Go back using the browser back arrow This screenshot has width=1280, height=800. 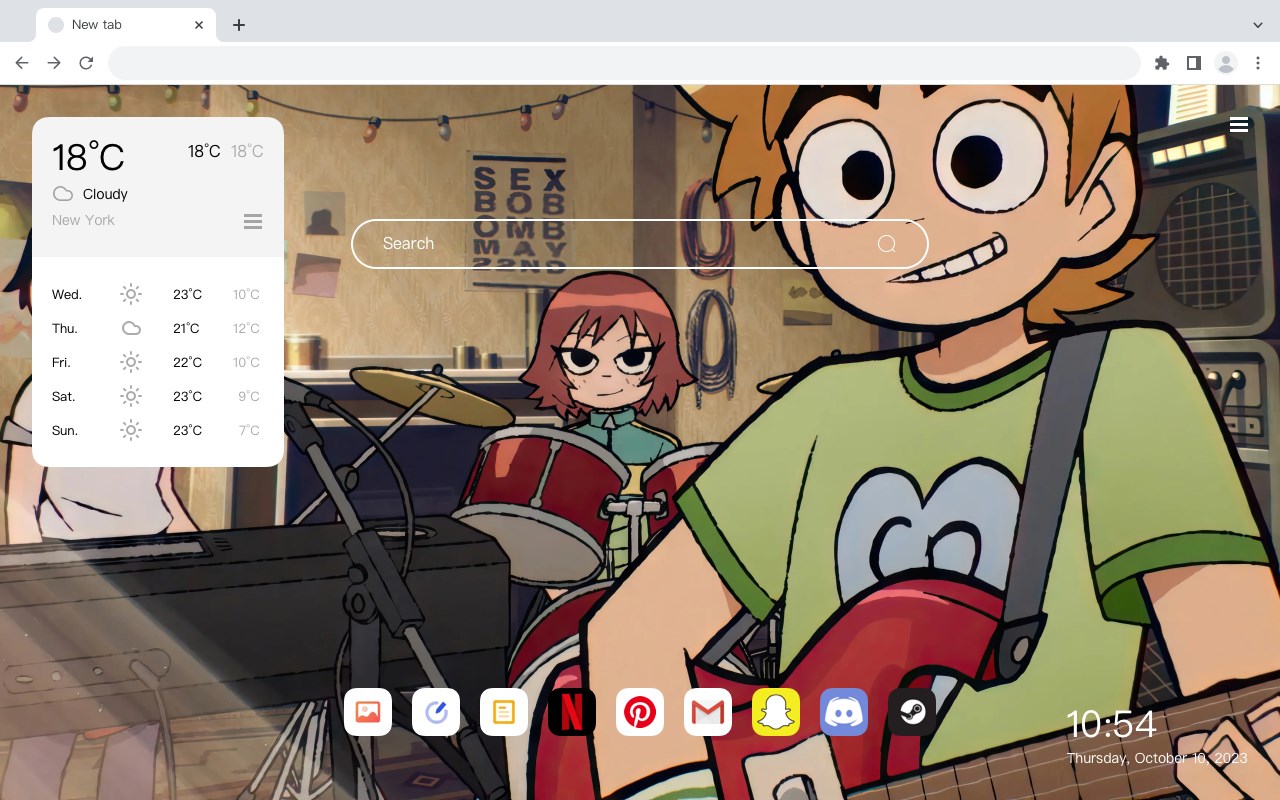click(x=22, y=63)
